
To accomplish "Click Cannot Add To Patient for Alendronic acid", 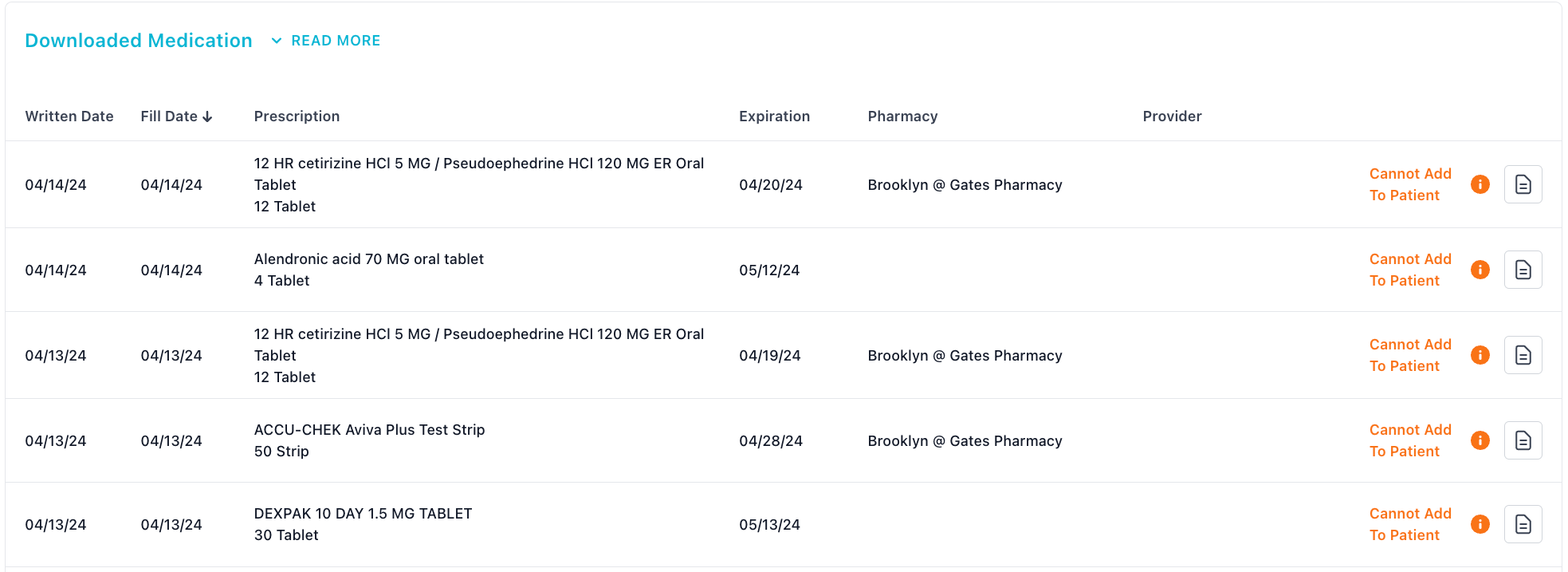I will pos(1410,270).
